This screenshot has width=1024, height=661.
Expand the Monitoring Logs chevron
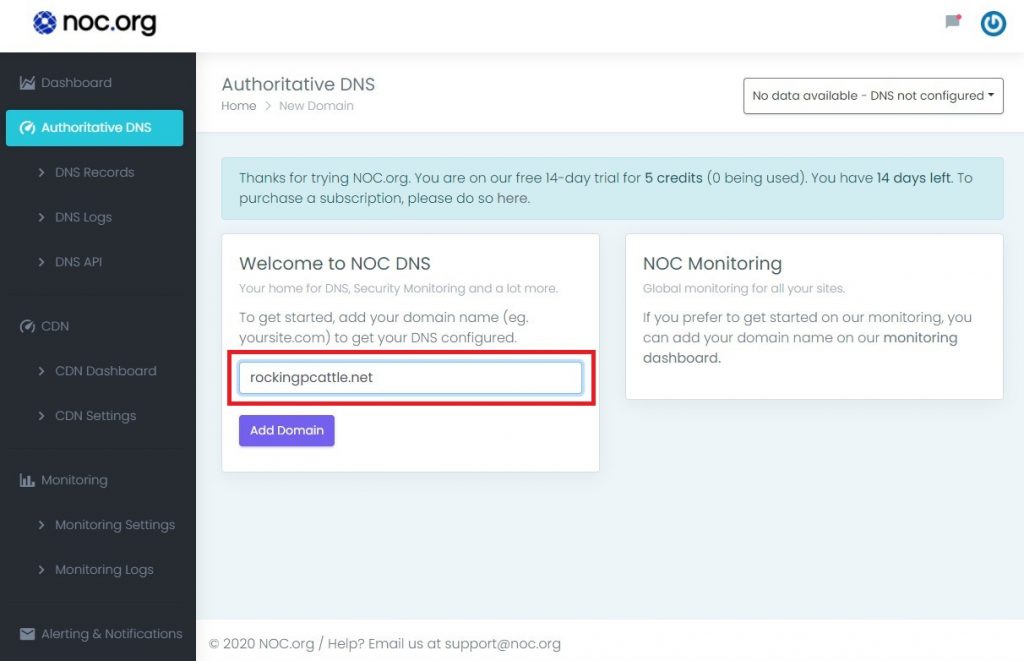41,570
